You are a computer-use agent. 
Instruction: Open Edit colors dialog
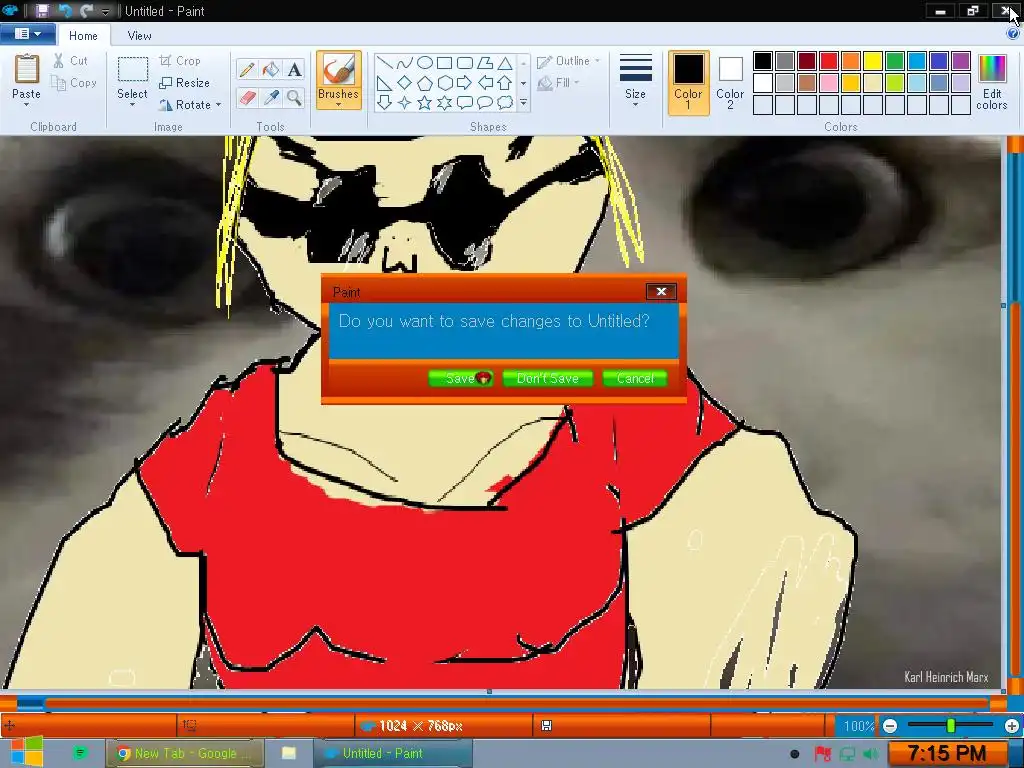coord(992,82)
